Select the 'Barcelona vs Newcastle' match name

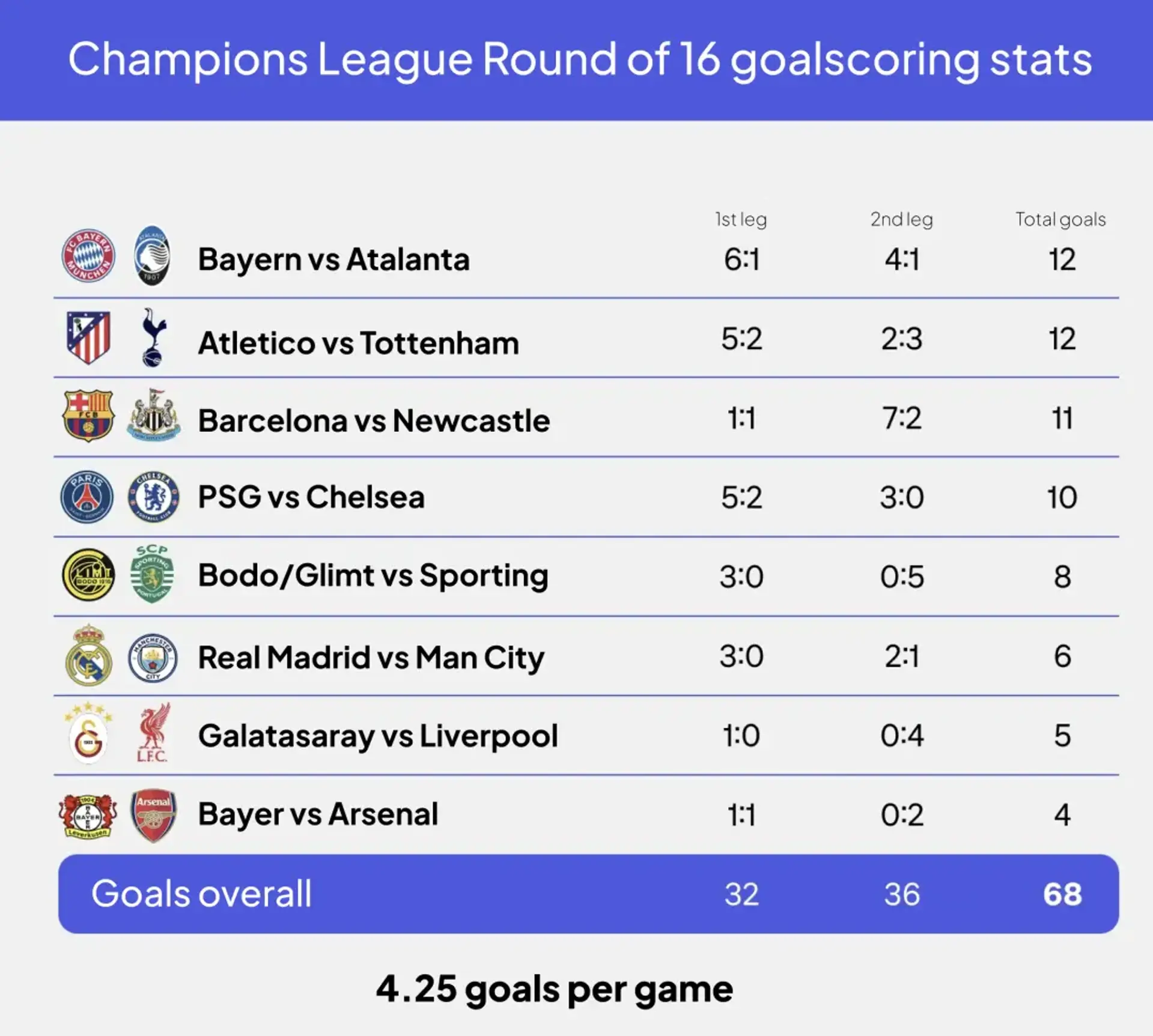[374, 420]
